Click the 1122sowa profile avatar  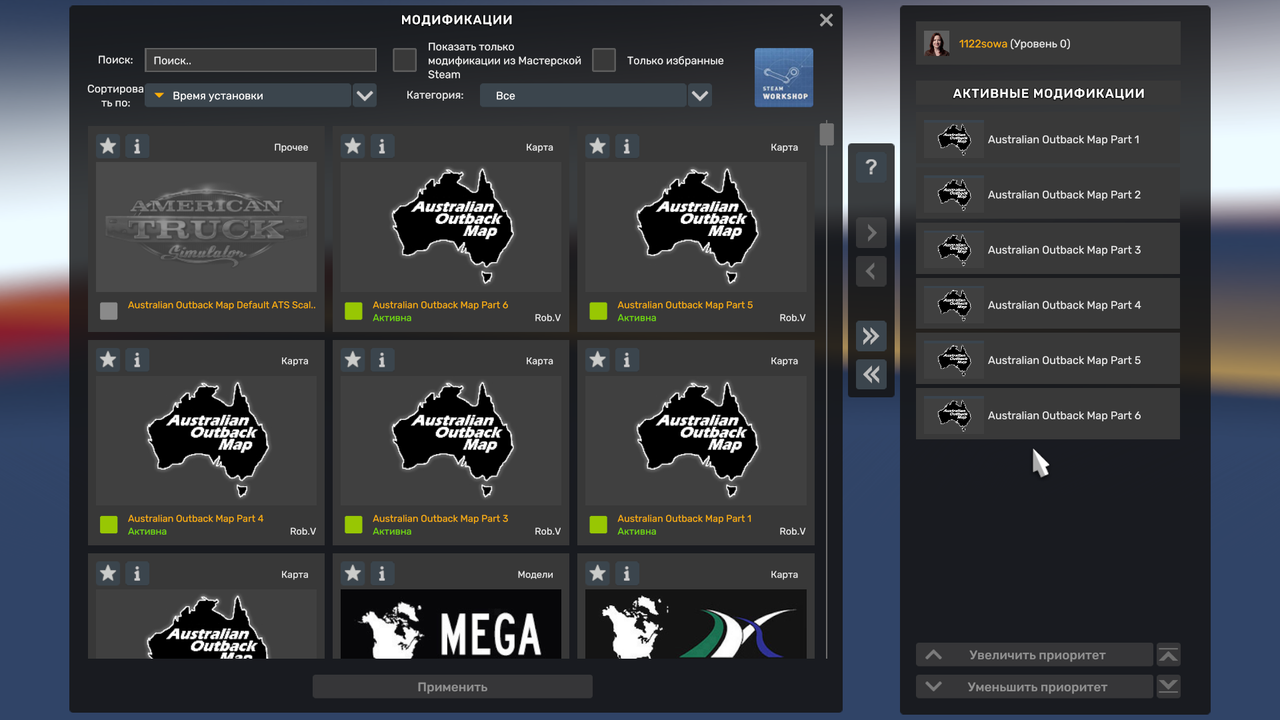point(937,43)
